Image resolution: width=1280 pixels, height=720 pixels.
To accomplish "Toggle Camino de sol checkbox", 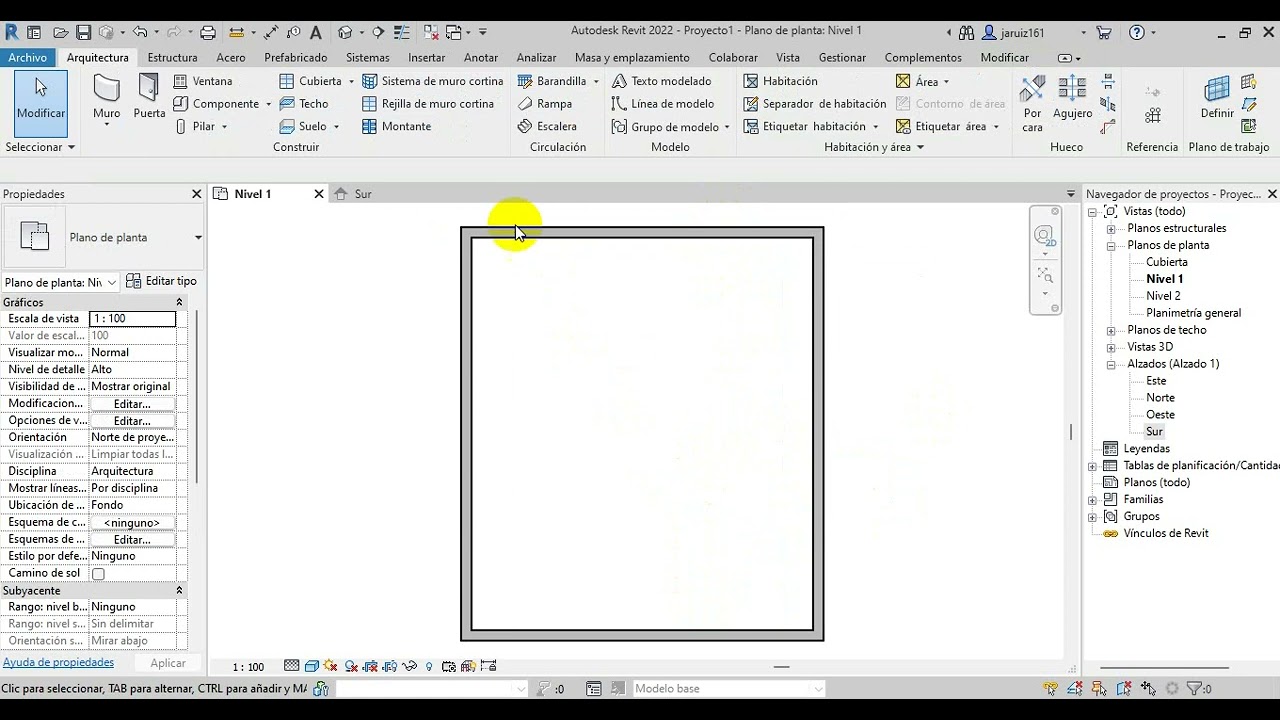I will (98, 574).
